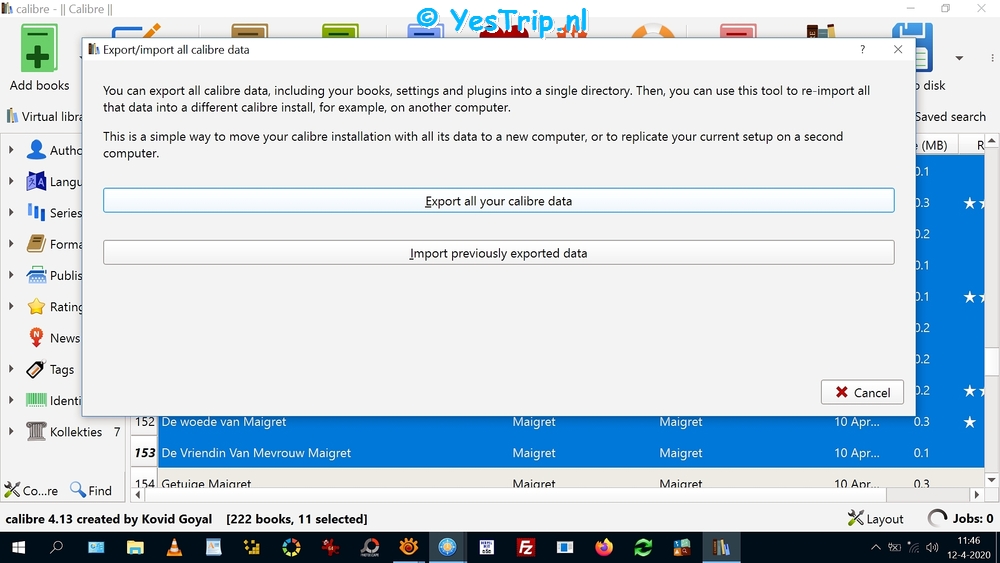Expand the Kollekties category
The width and height of the screenshot is (1000, 563).
(11, 432)
